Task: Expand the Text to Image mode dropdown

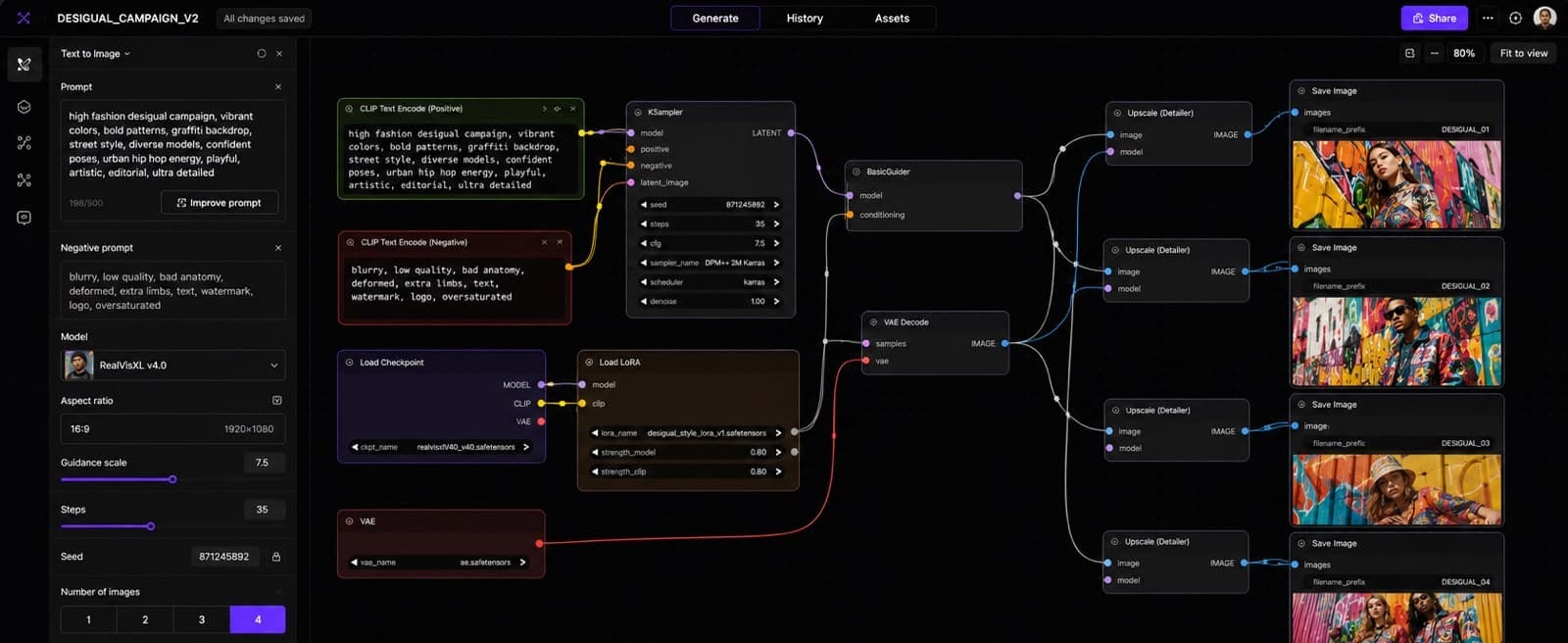Action: pos(95,54)
